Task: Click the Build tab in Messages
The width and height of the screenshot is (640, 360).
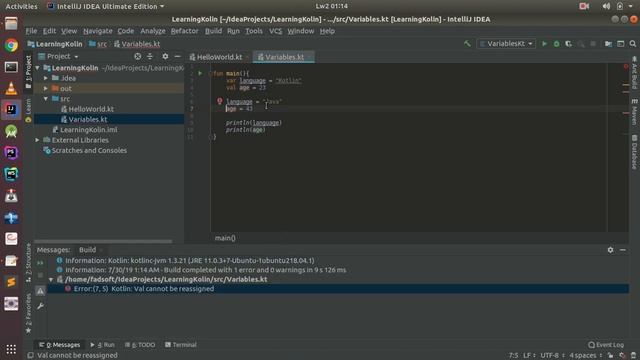Action: (x=87, y=250)
